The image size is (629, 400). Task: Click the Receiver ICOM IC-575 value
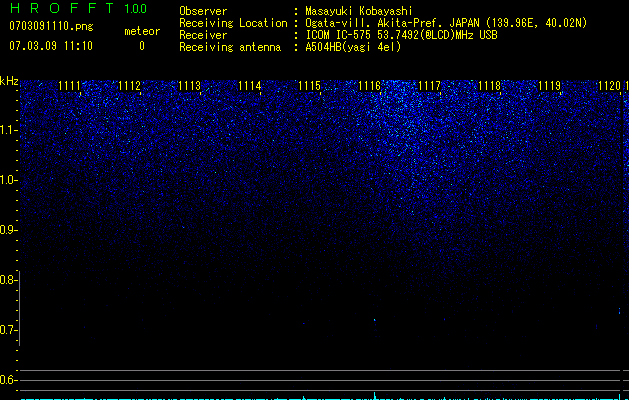point(401,35)
